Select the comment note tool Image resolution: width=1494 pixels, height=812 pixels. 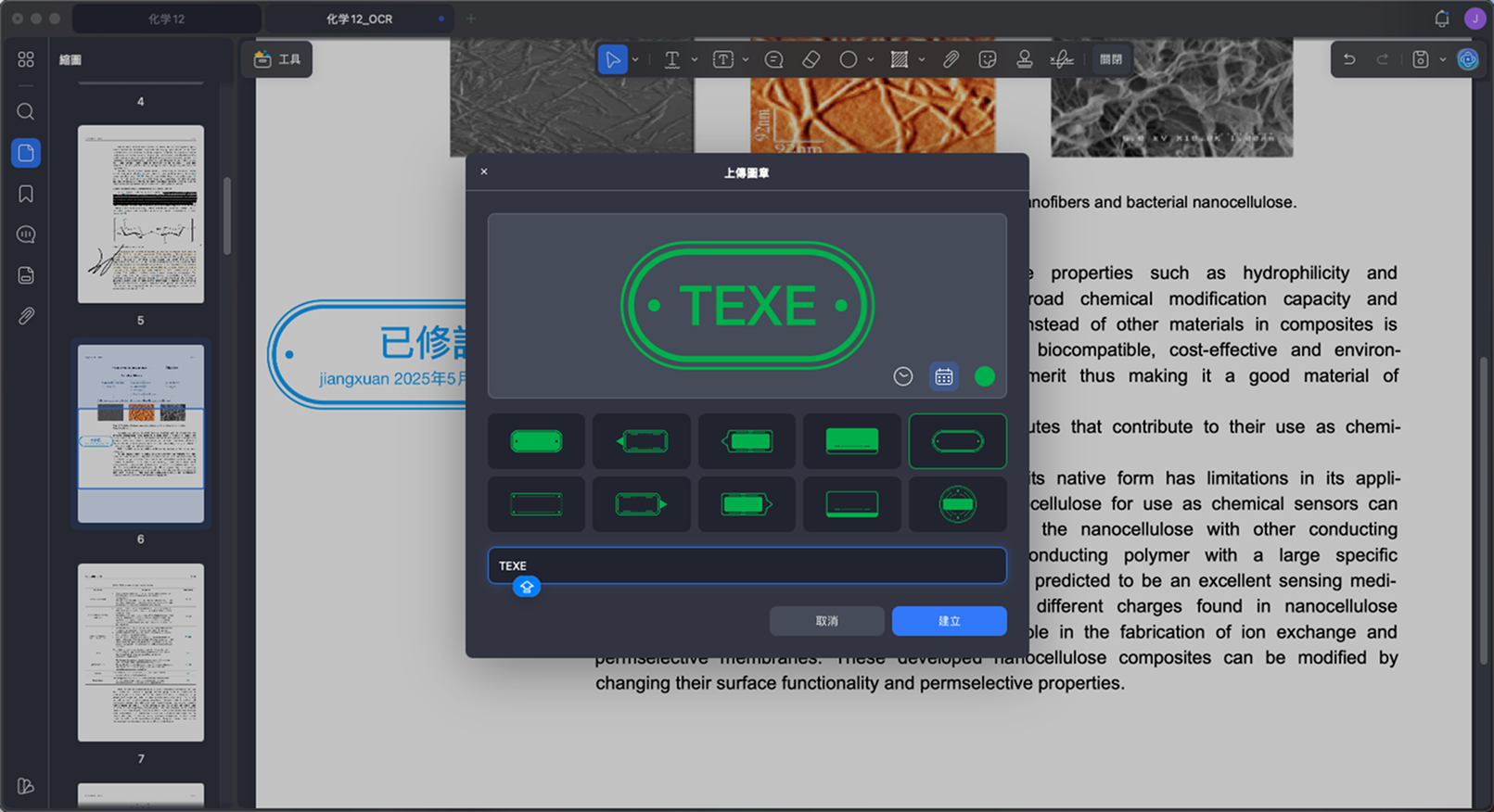click(x=774, y=59)
